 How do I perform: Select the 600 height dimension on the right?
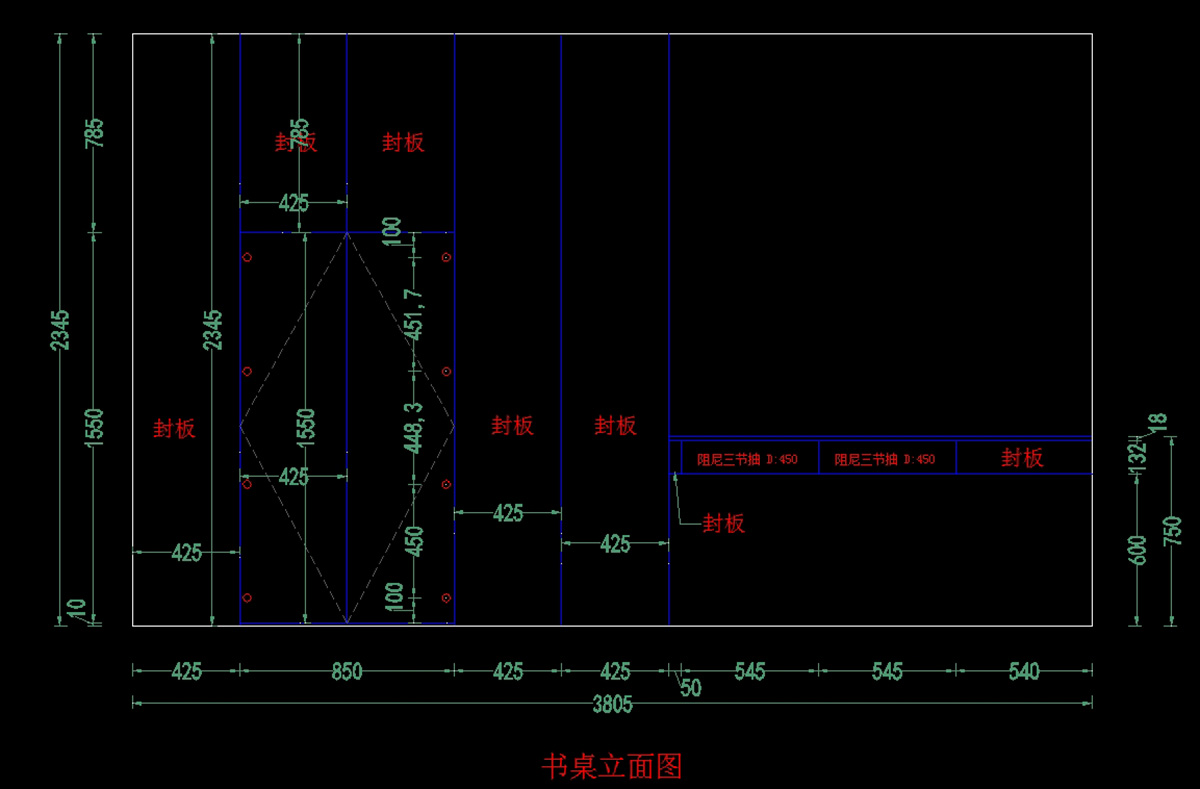point(1137,549)
